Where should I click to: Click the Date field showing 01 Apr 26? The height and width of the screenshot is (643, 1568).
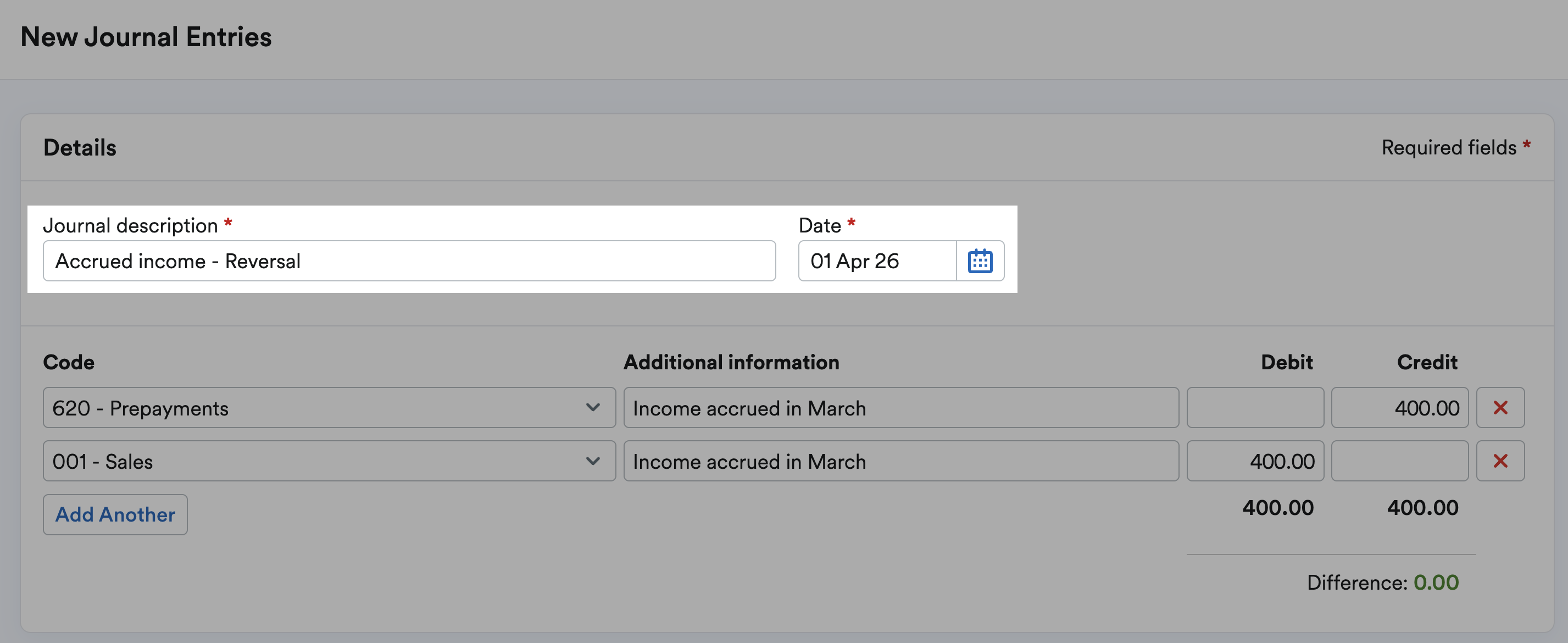point(877,260)
